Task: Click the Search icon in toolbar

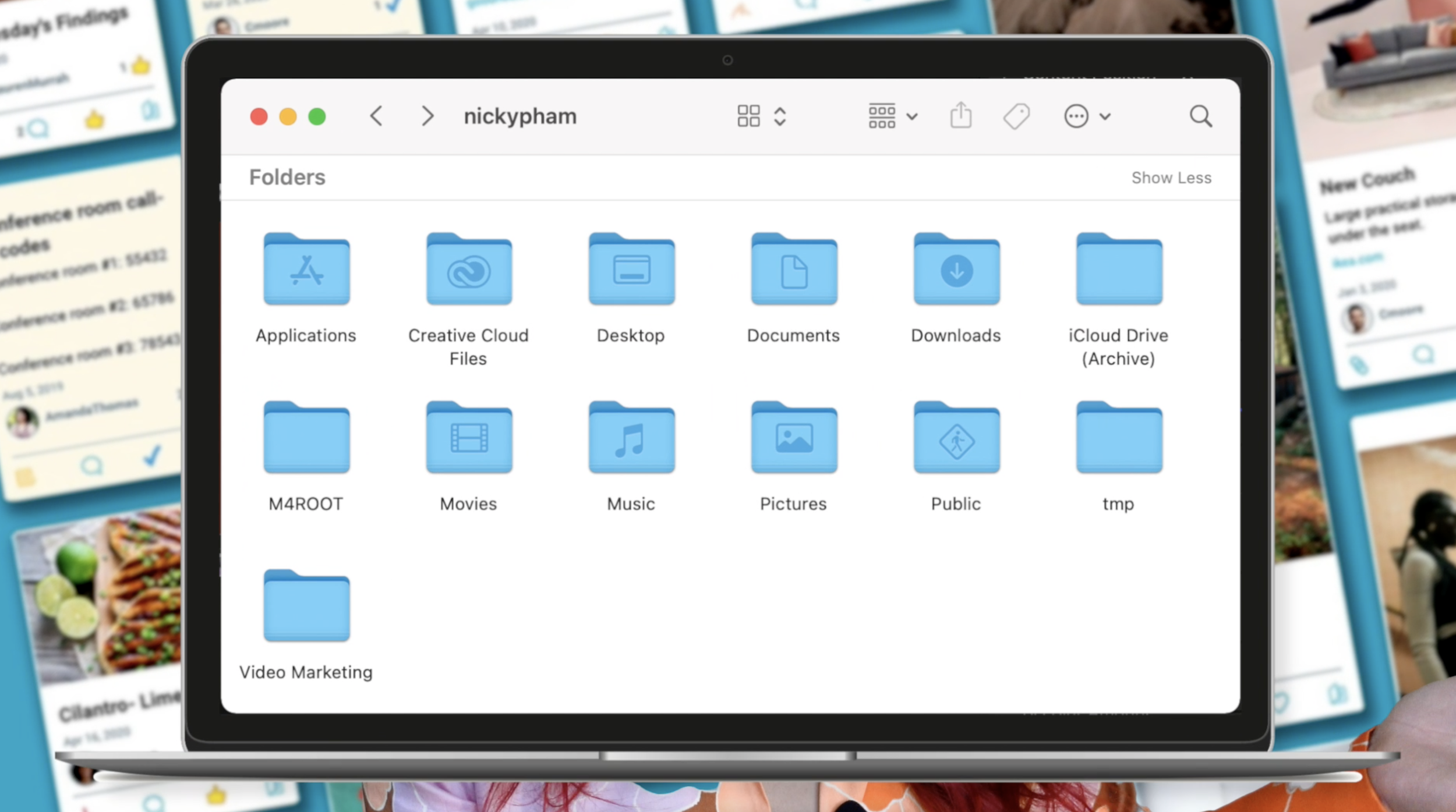Action: click(1200, 115)
